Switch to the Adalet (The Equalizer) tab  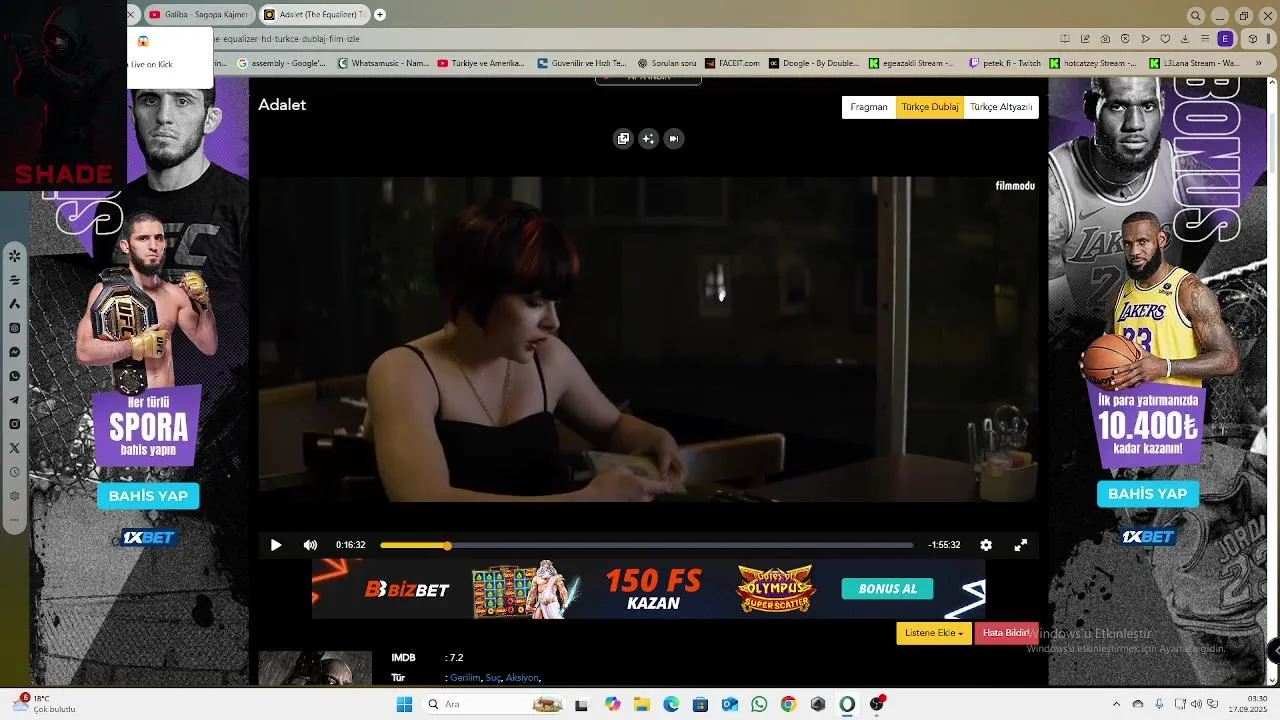[315, 15]
